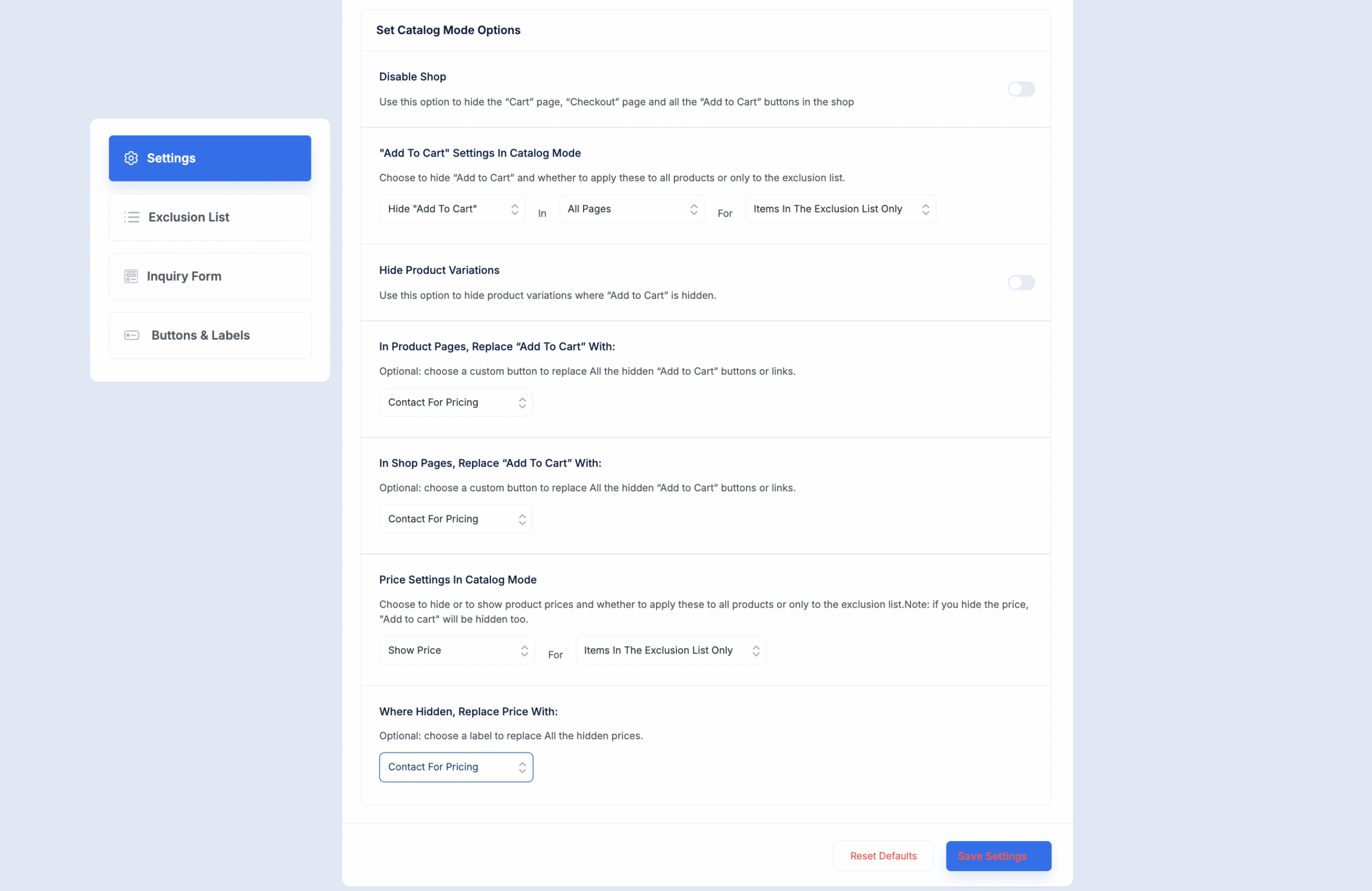Screen dimensions: 1372x891
Task: Click the Reset Defaults button
Action: tap(883, 856)
